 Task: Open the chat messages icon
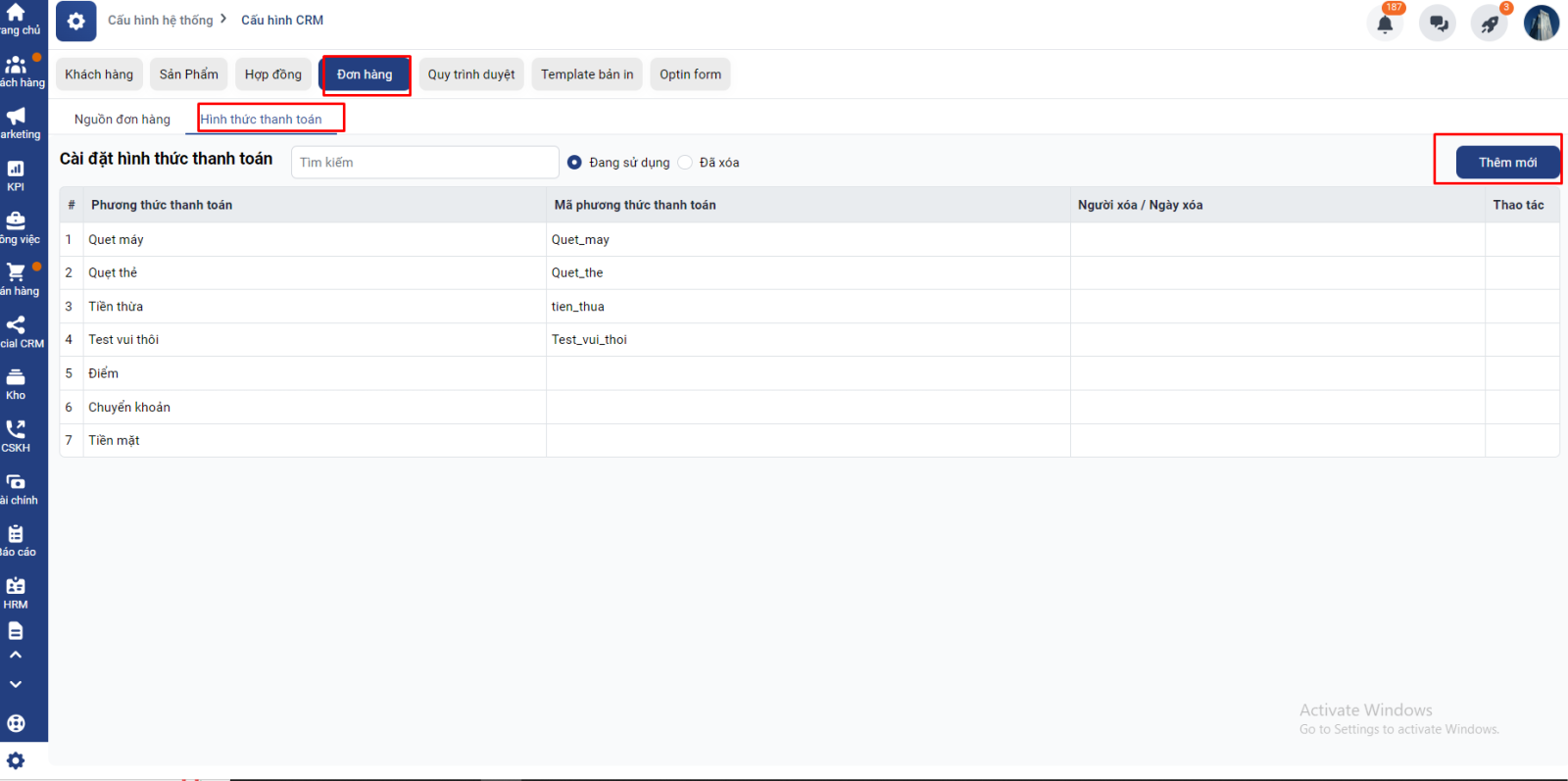(1438, 24)
